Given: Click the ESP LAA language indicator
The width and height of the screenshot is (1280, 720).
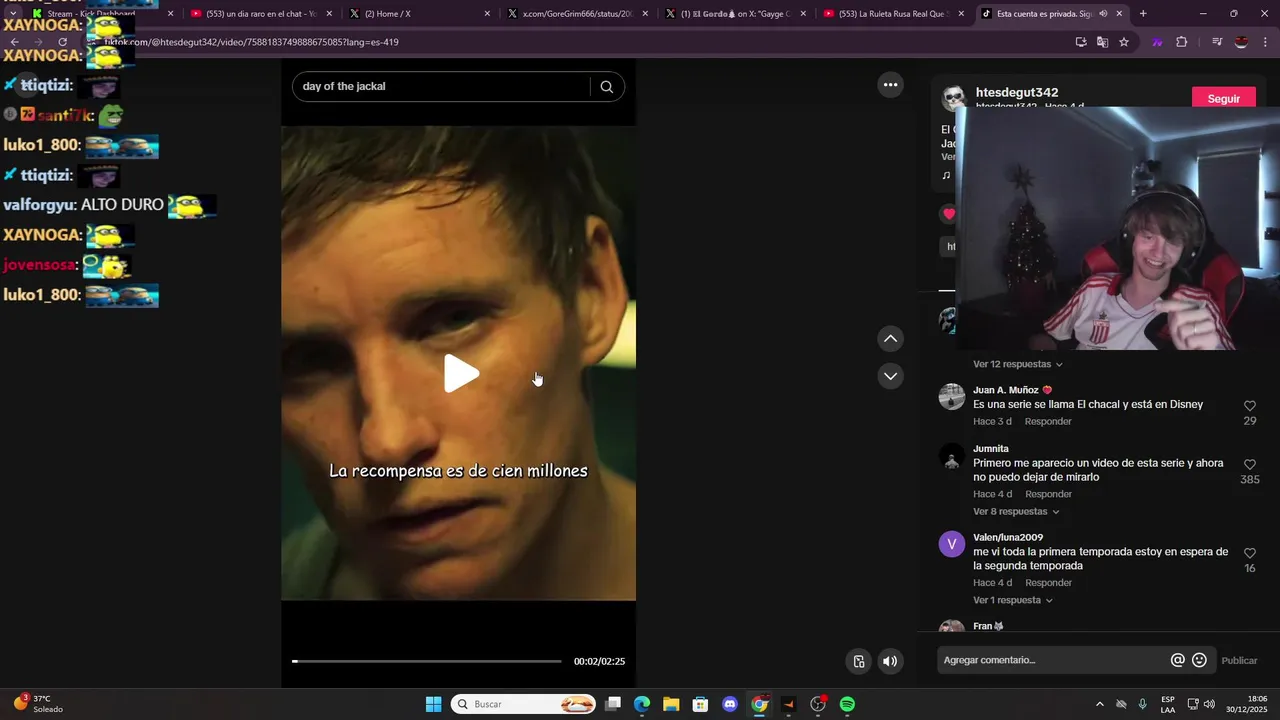Looking at the screenshot, I should tap(1168, 704).
